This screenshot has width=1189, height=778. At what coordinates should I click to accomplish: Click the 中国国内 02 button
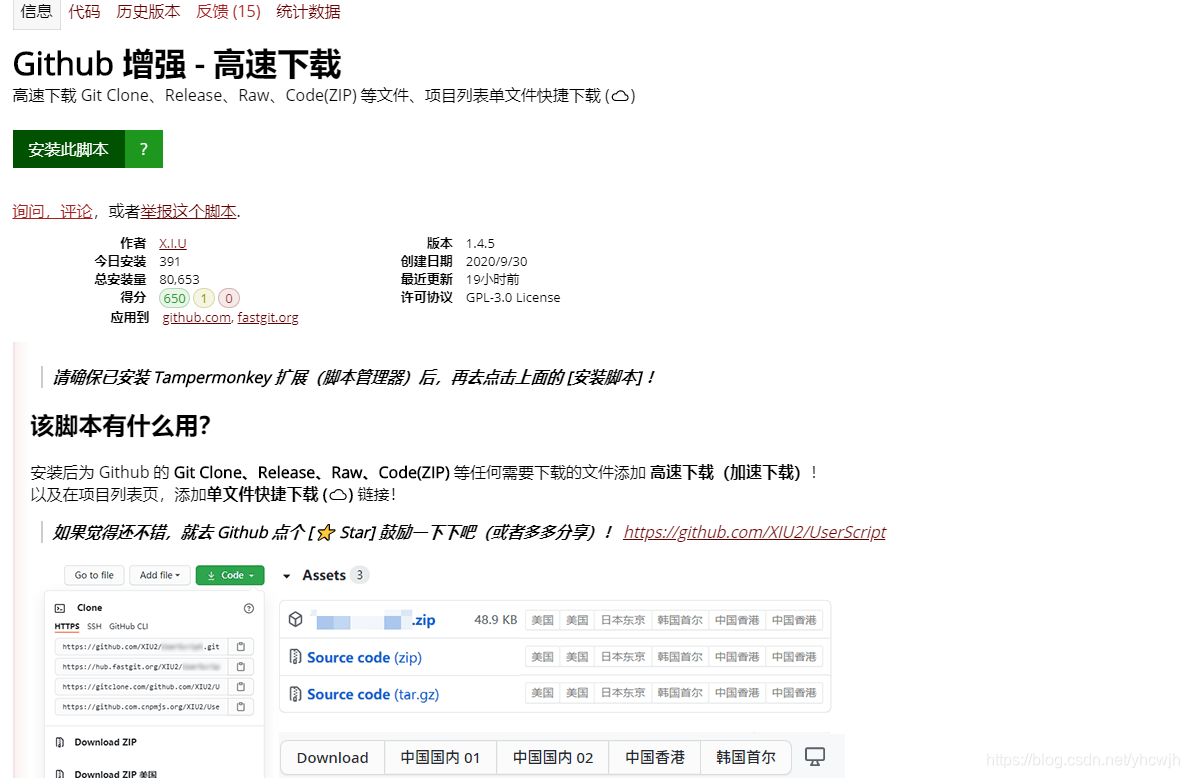pos(553,758)
